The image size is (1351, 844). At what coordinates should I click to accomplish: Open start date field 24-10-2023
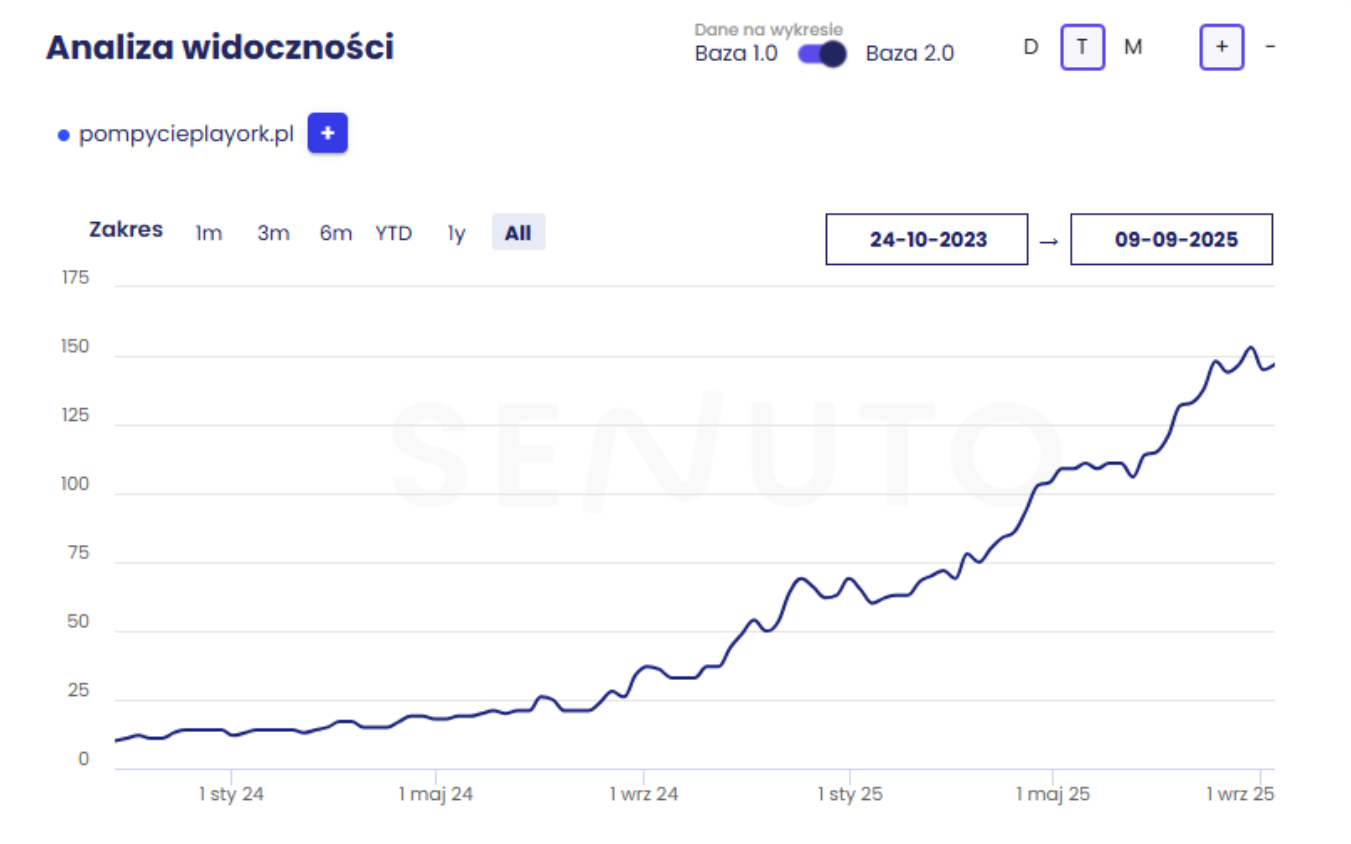tap(927, 240)
